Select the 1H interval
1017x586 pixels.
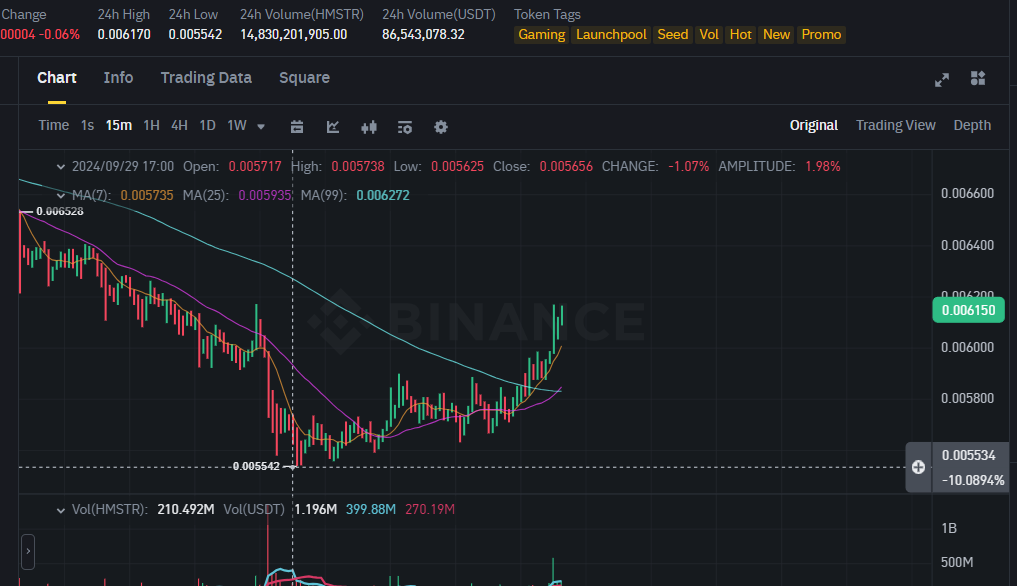[x=151, y=125]
